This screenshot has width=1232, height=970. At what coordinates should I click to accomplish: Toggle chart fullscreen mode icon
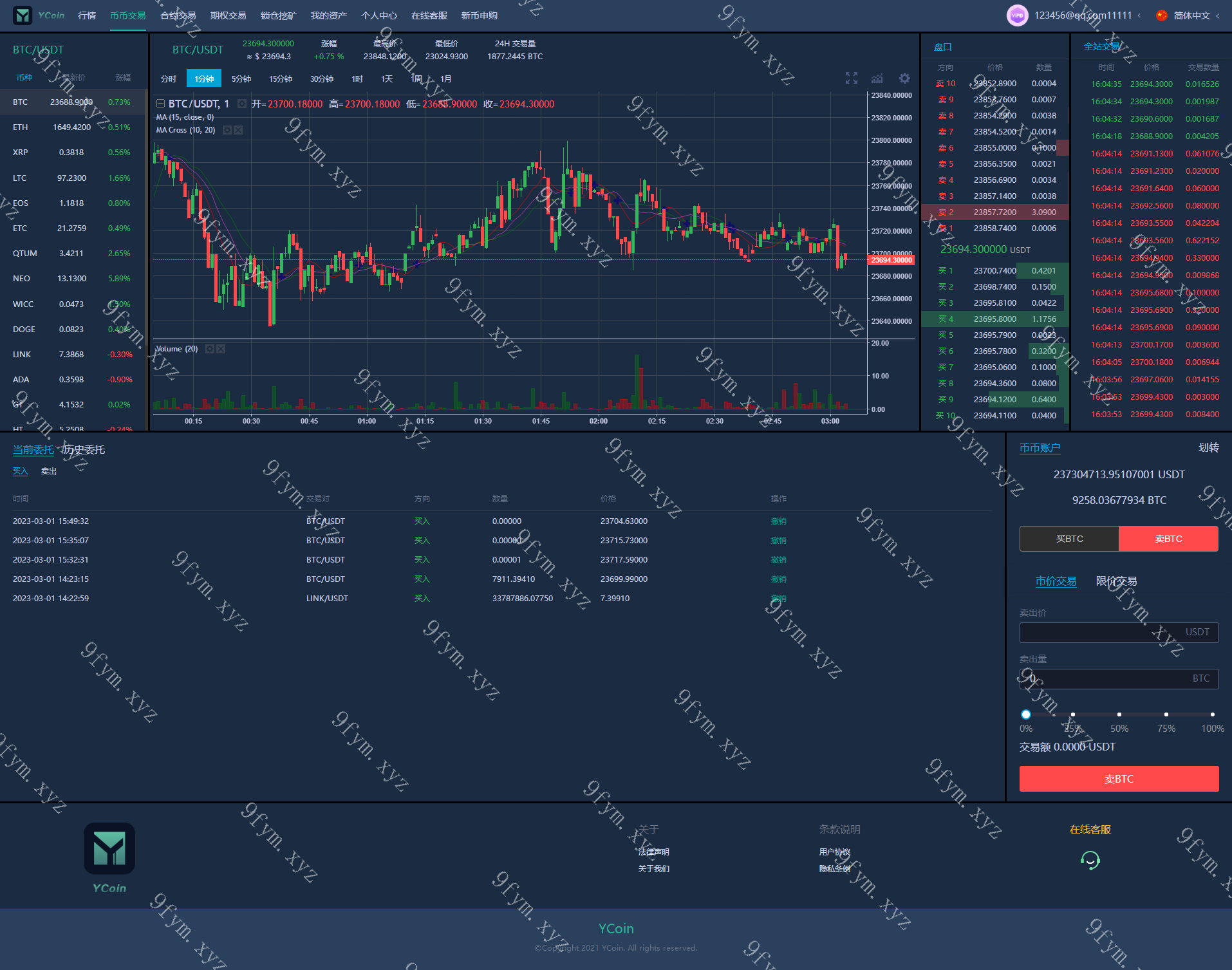tap(852, 79)
